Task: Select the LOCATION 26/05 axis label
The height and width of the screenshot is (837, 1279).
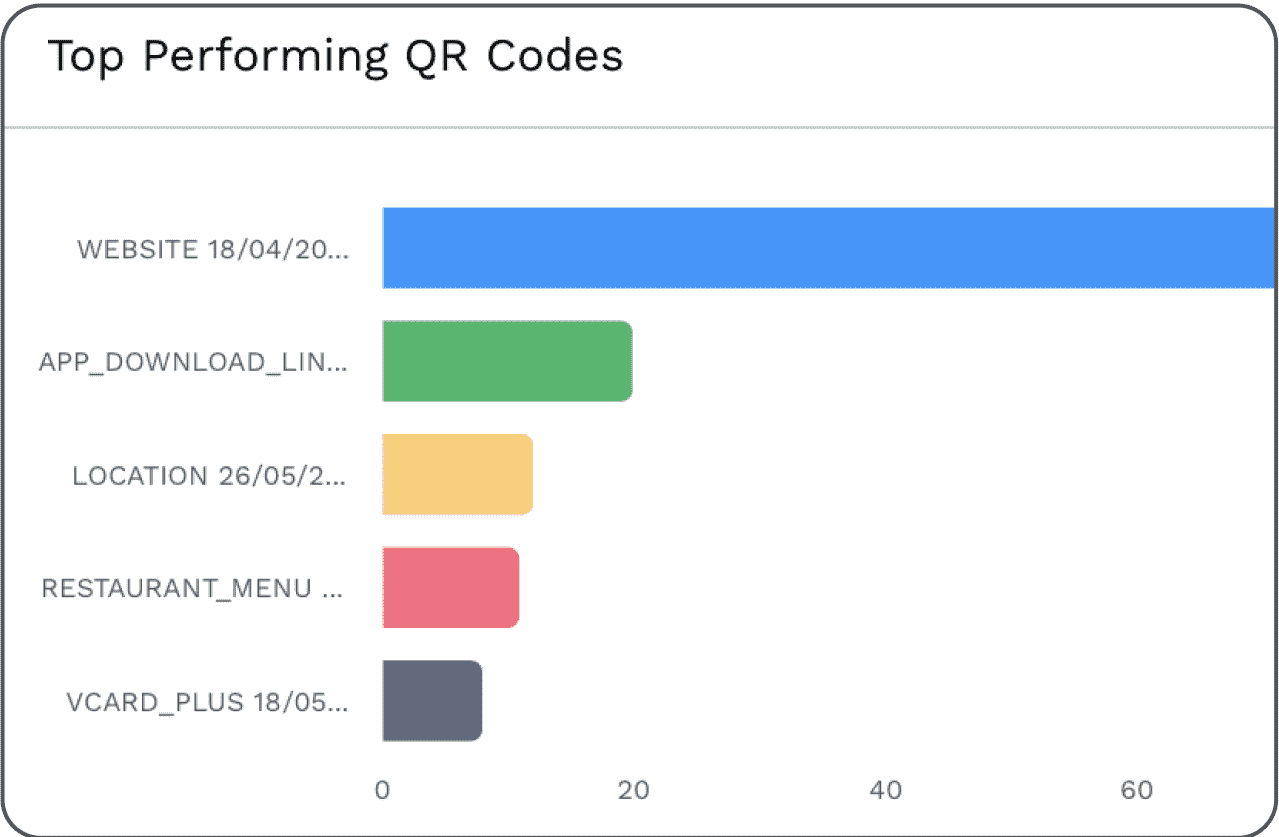Action: click(x=209, y=475)
